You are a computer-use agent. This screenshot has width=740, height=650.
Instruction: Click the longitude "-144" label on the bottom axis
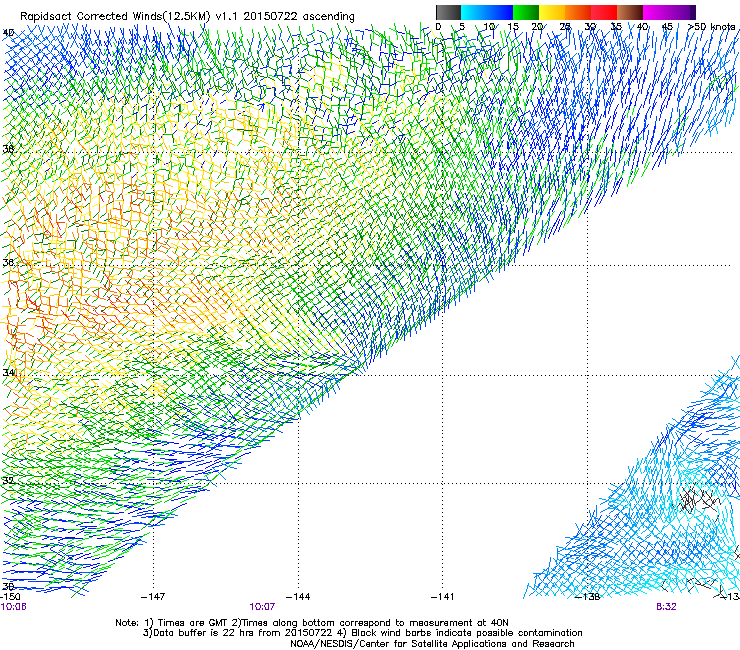(x=298, y=597)
